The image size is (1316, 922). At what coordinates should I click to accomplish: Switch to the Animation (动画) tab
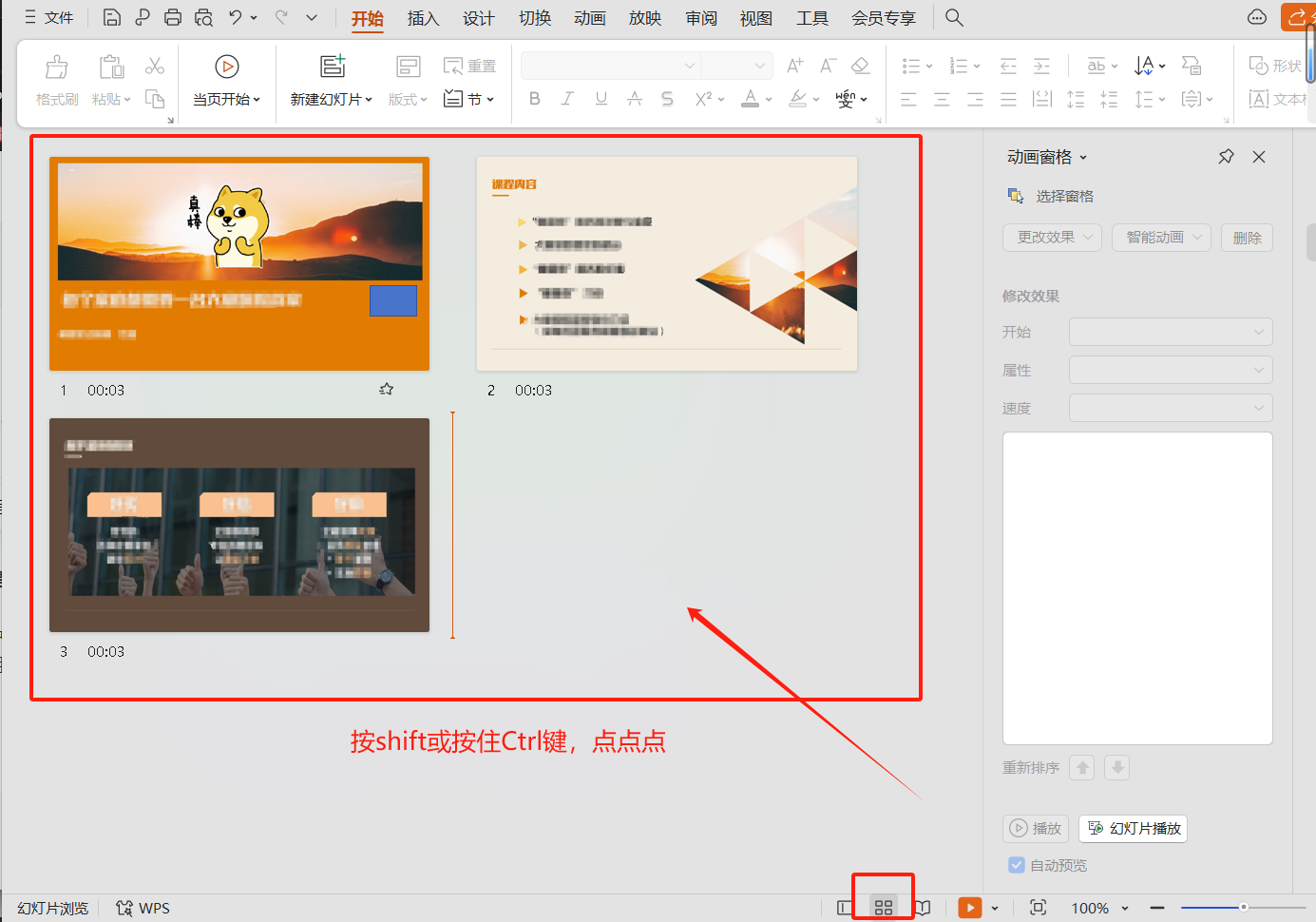590,18
